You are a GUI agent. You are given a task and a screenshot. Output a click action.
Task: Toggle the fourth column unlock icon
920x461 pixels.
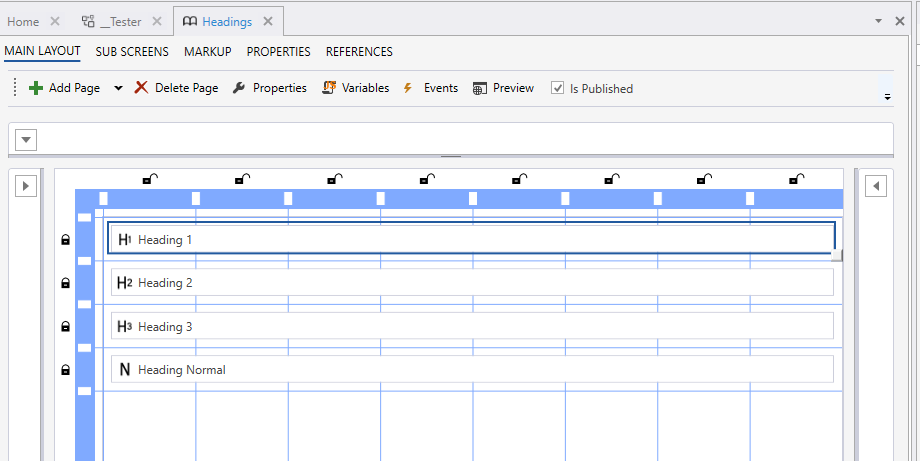[x=427, y=179]
